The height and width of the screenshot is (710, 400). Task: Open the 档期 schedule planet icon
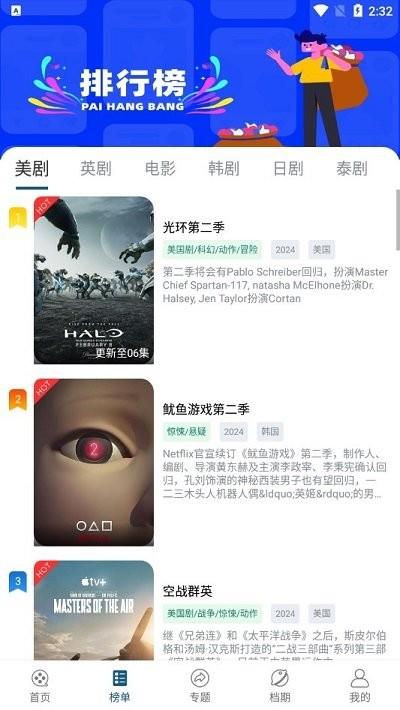[x=280, y=678]
